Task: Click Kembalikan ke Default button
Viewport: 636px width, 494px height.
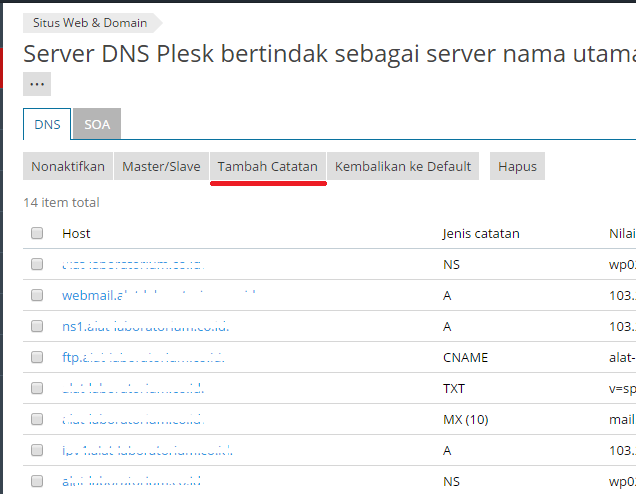Action: pos(403,166)
